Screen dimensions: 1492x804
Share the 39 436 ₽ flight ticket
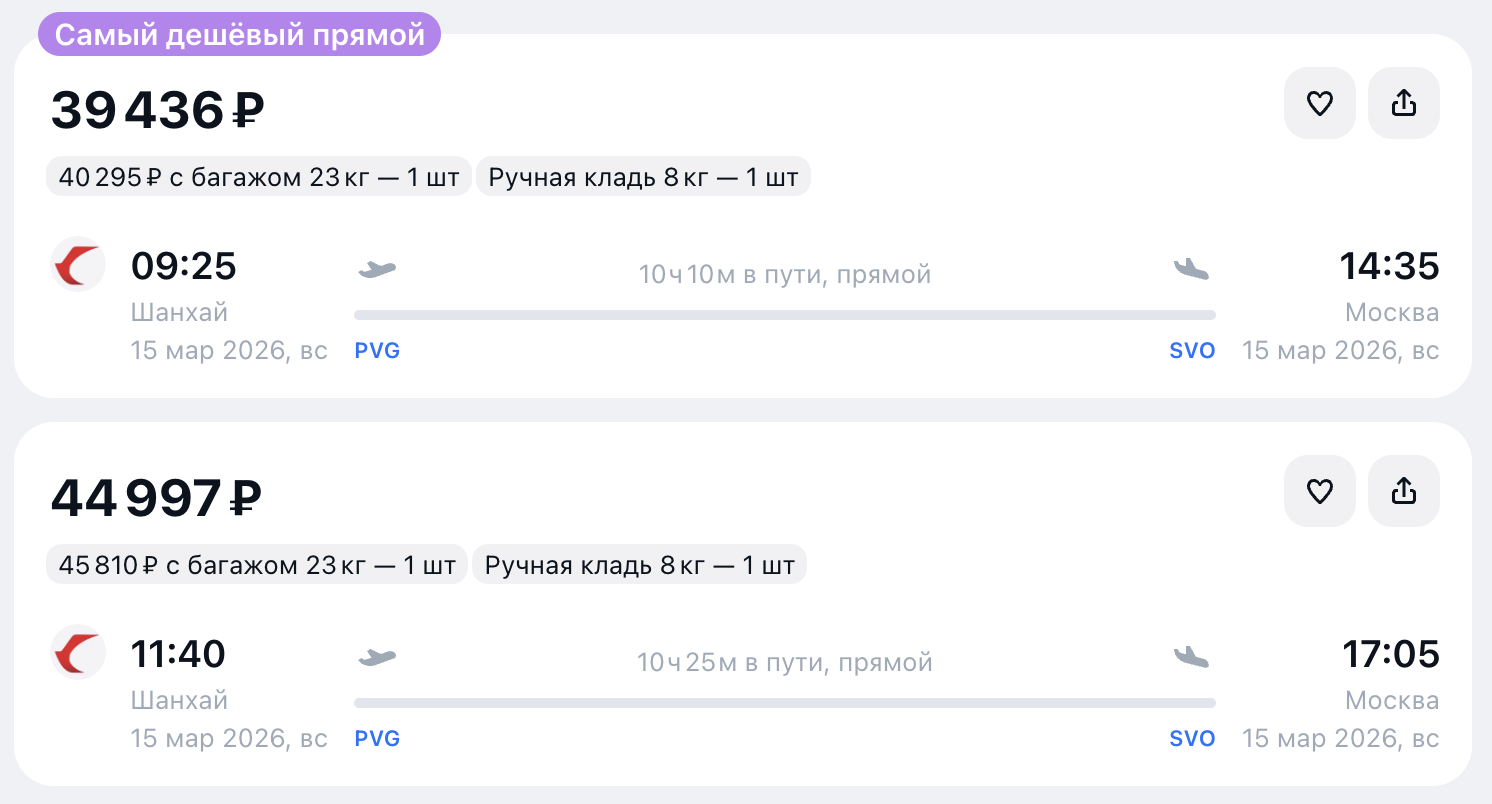[x=1404, y=103]
